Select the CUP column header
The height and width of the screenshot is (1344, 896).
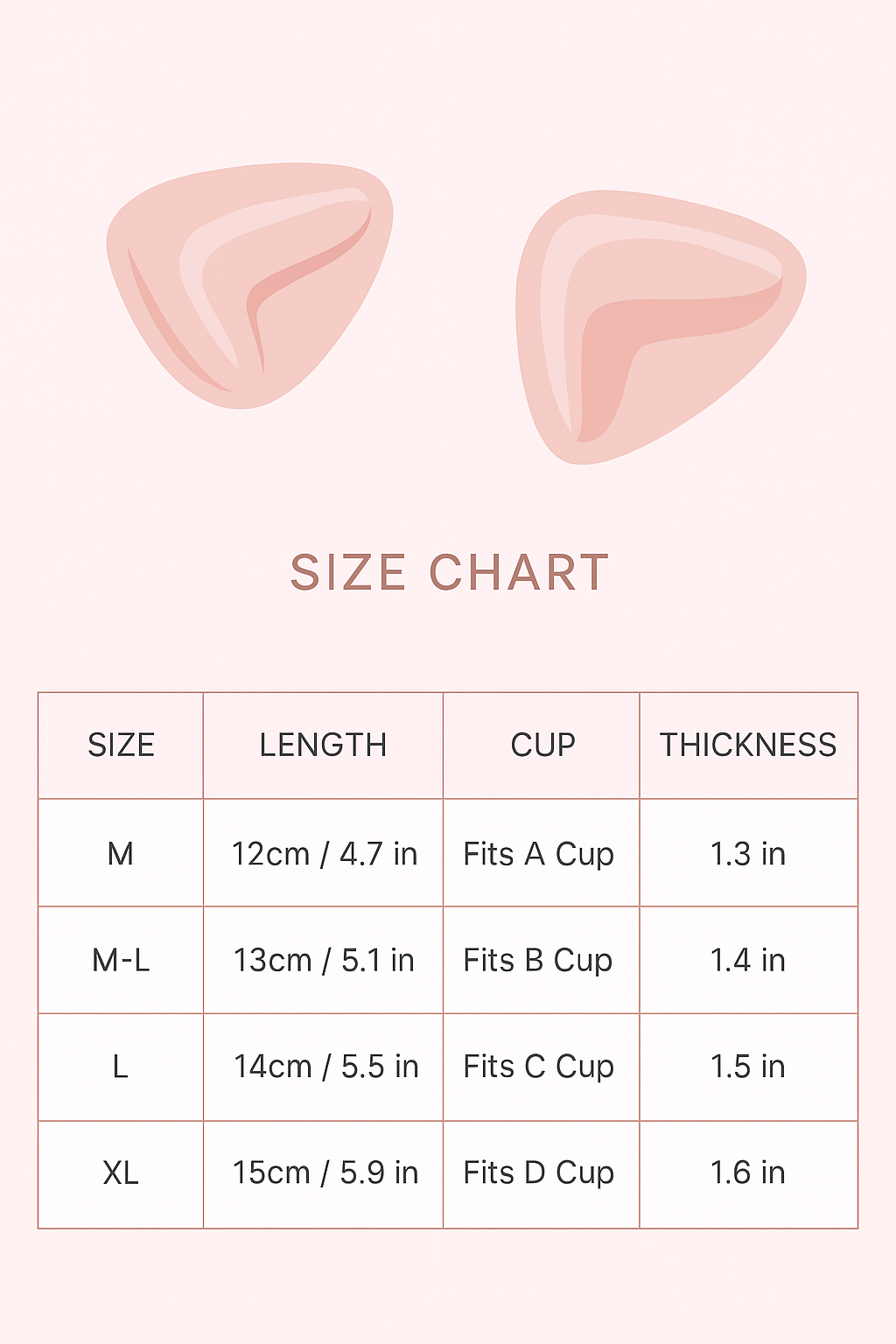click(x=542, y=745)
